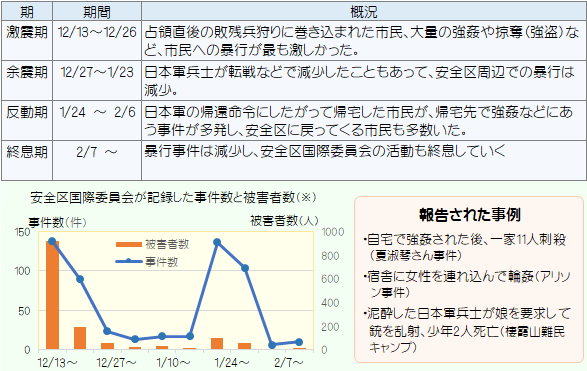Click the 200 tick on the victims axis
The width and height of the screenshot is (587, 371).
(x=330, y=327)
